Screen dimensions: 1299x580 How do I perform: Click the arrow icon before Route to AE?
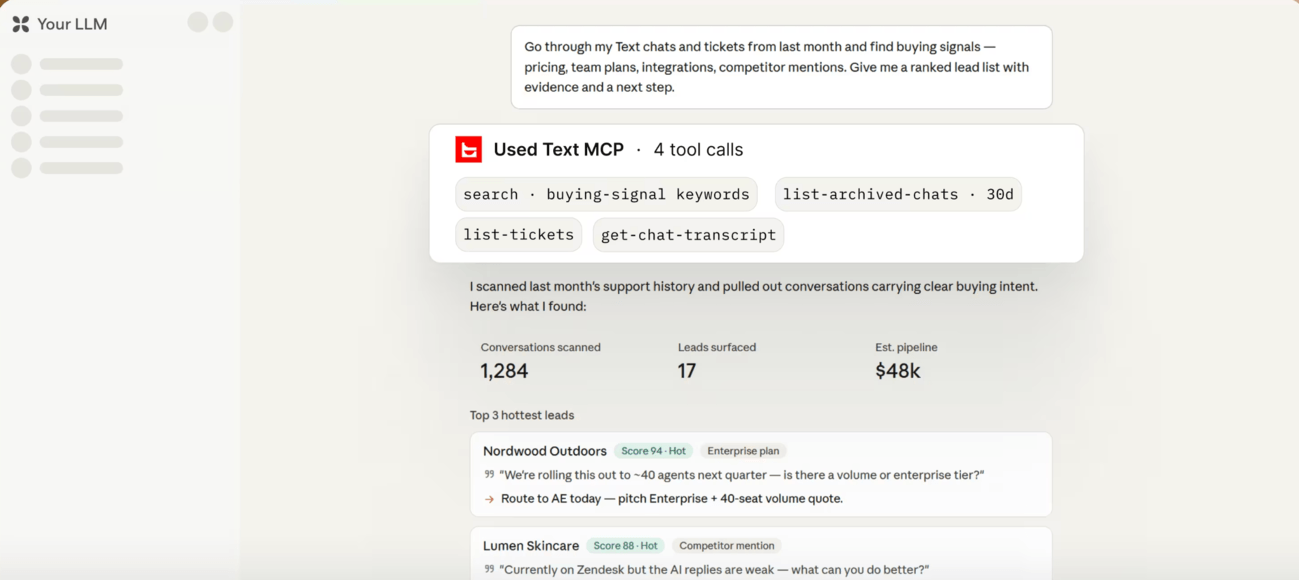489,499
